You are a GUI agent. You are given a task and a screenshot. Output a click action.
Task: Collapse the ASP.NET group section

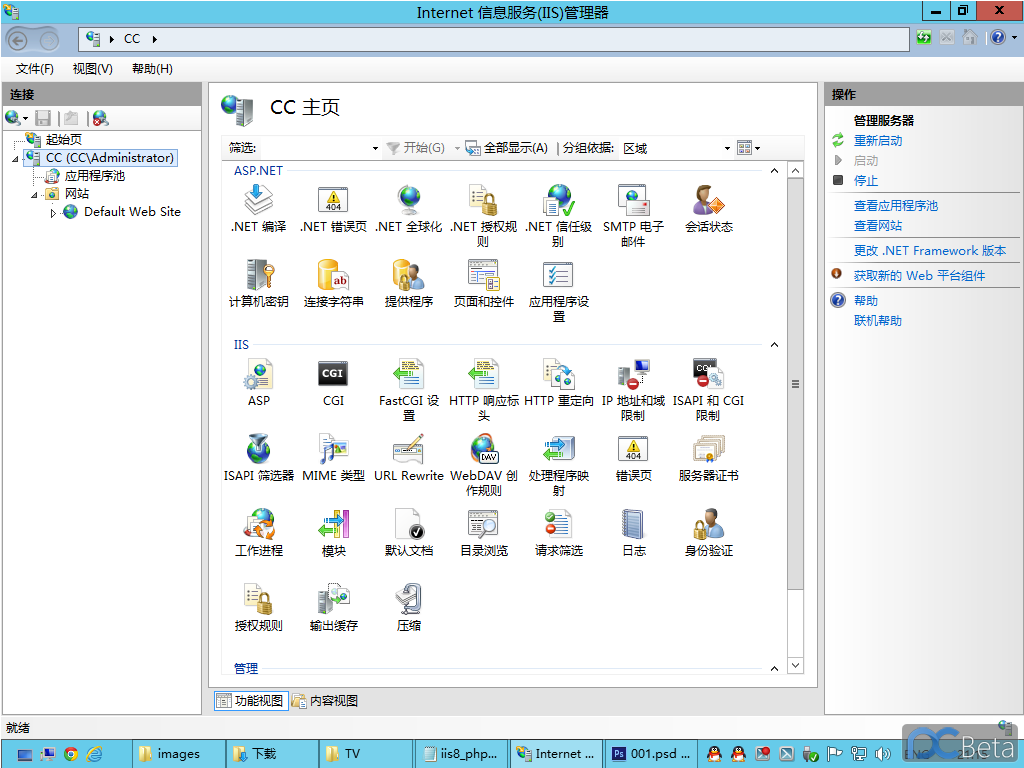[773, 171]
